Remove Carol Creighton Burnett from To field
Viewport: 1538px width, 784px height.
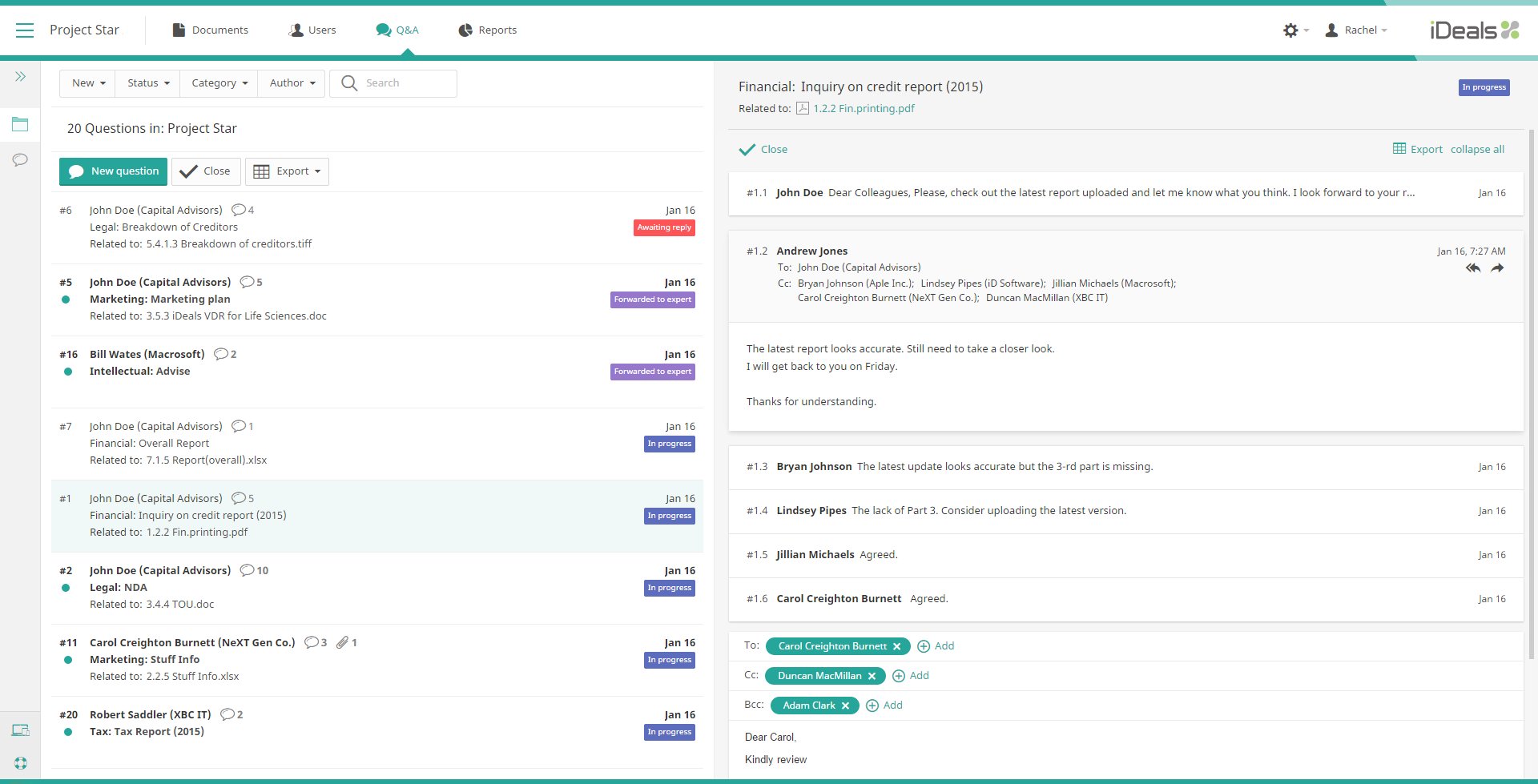897,646
